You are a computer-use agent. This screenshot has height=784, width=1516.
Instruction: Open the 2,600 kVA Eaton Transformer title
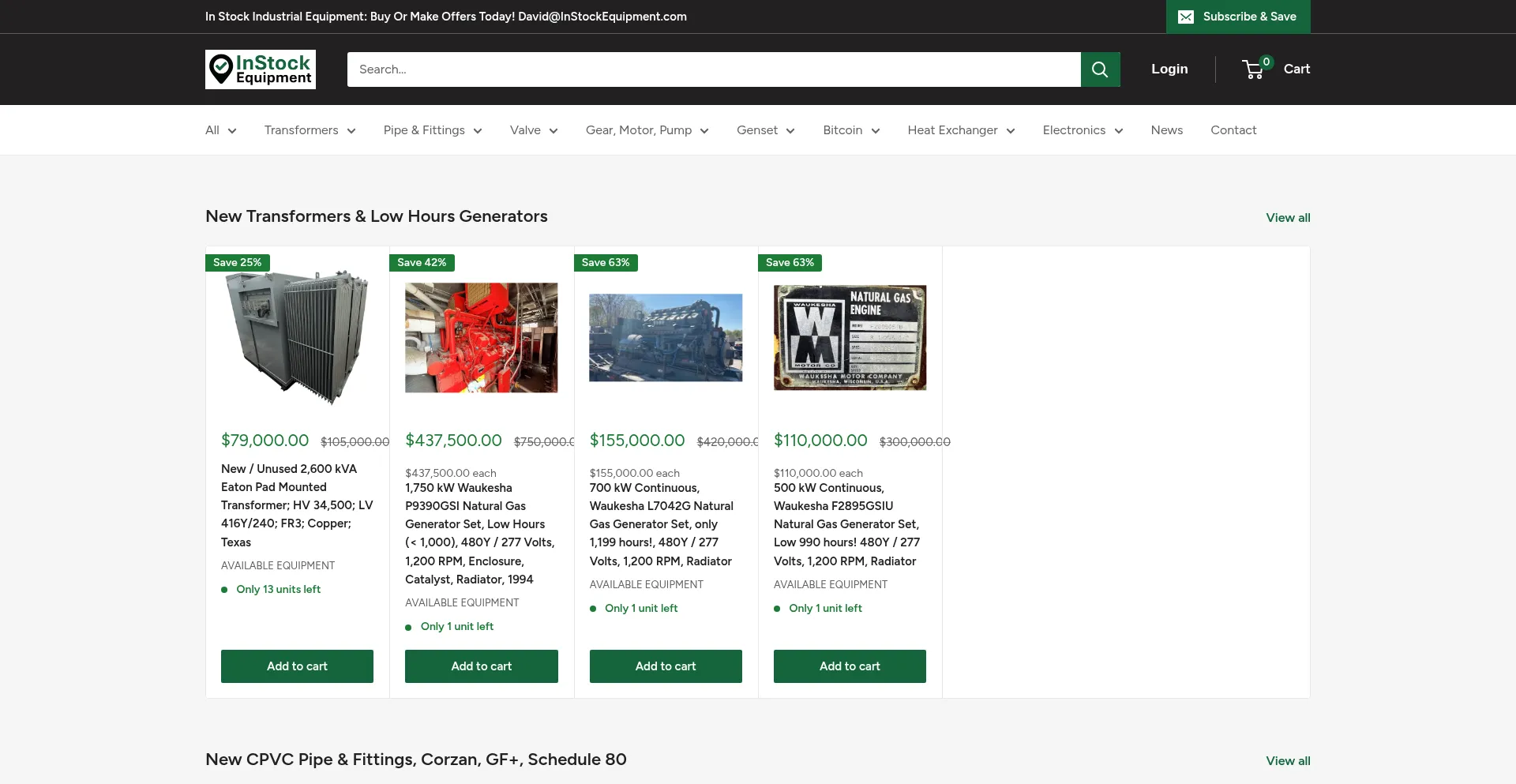[x=297, y=505]
